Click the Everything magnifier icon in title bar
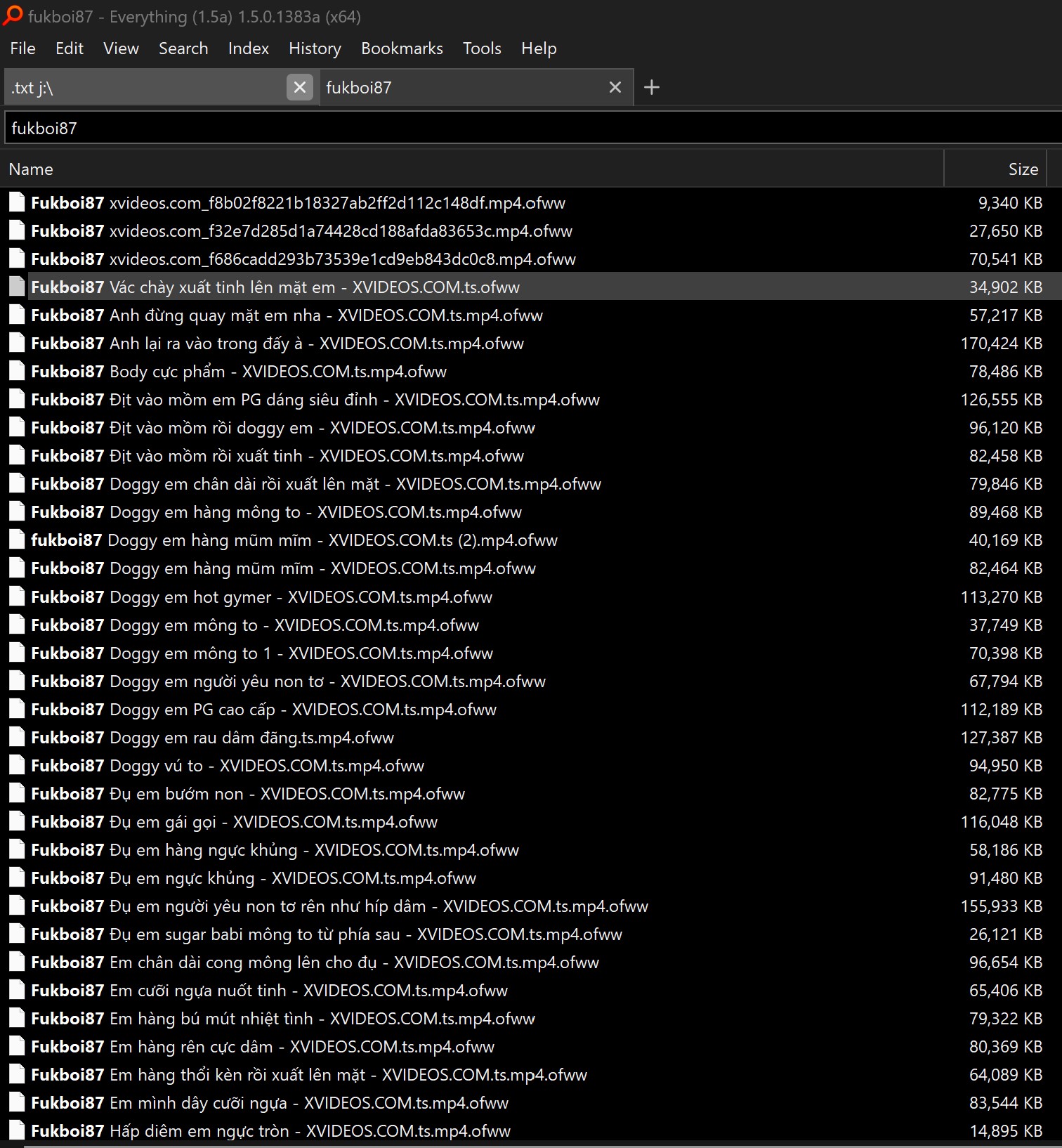Image resolution: width=1062 pixels, height=1148 pixels. point(13,15)
